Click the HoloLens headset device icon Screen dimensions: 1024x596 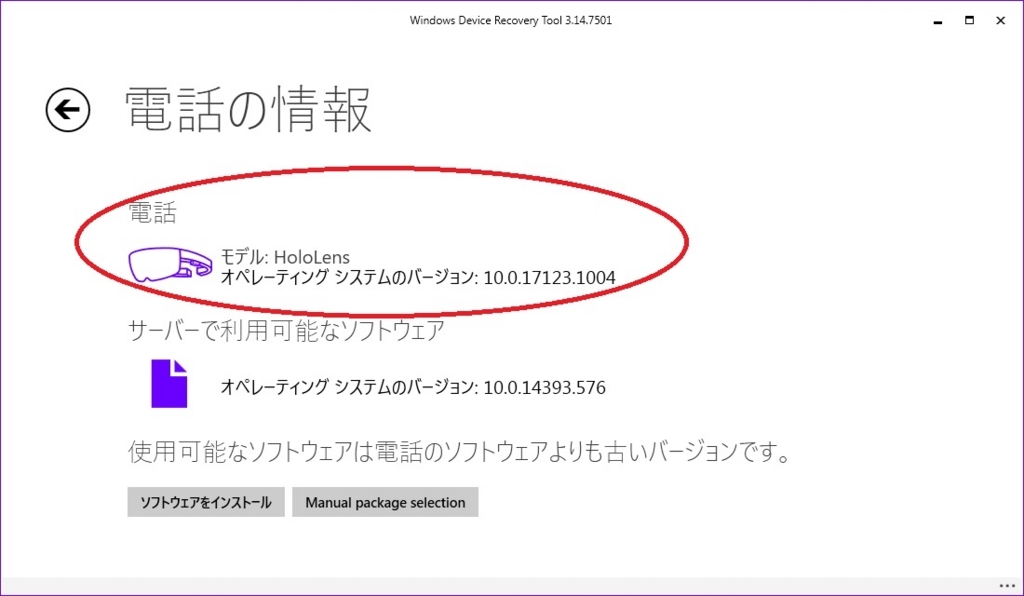click(x=170, y=265)
